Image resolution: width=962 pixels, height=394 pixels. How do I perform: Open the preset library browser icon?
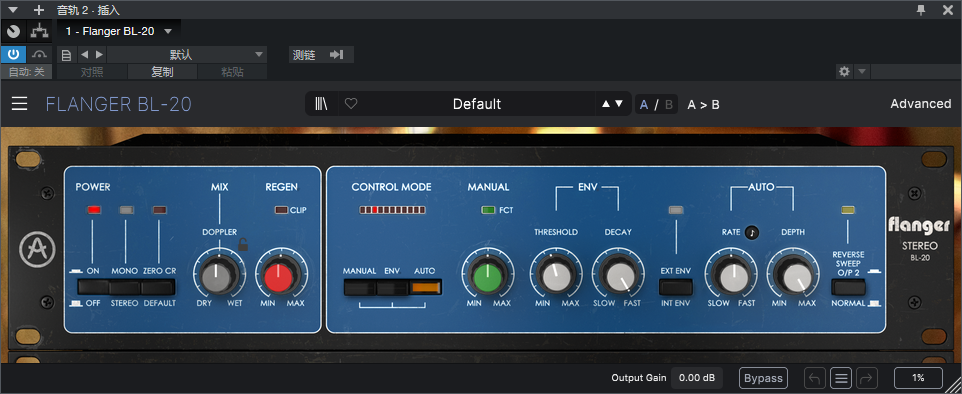point(321,104)
